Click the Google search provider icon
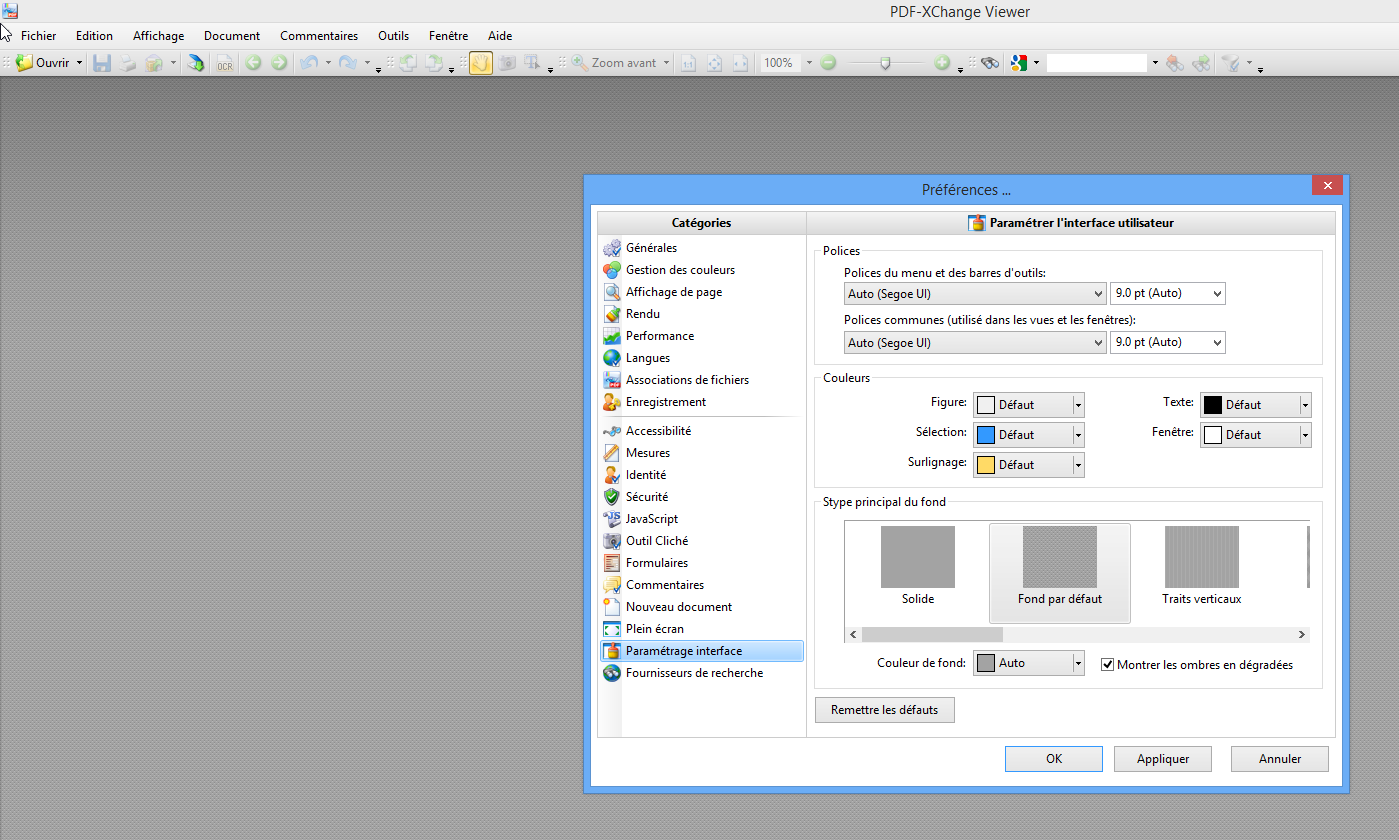 tap(1019, 63)
